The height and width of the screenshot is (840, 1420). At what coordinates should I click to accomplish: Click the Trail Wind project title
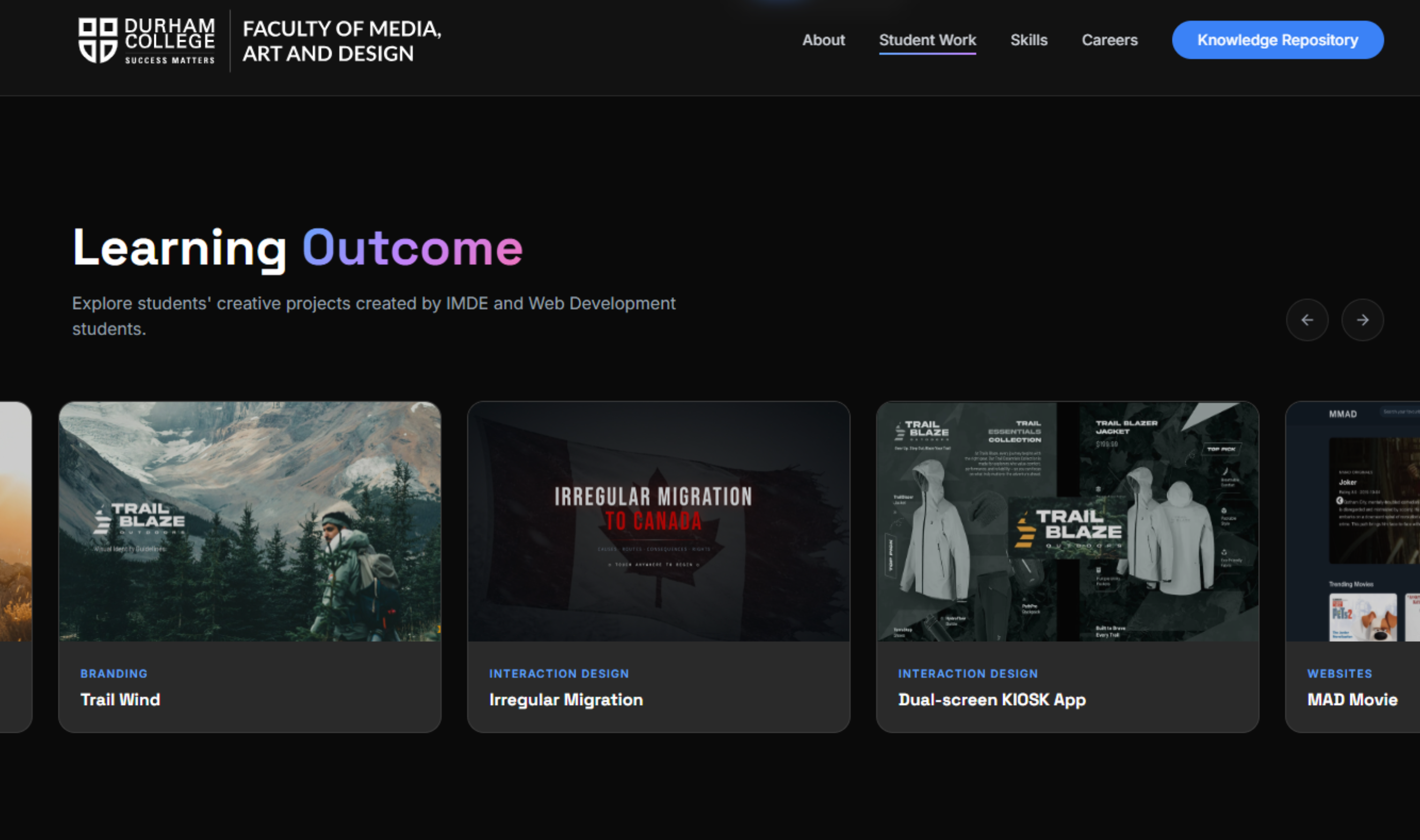(120, 700)
